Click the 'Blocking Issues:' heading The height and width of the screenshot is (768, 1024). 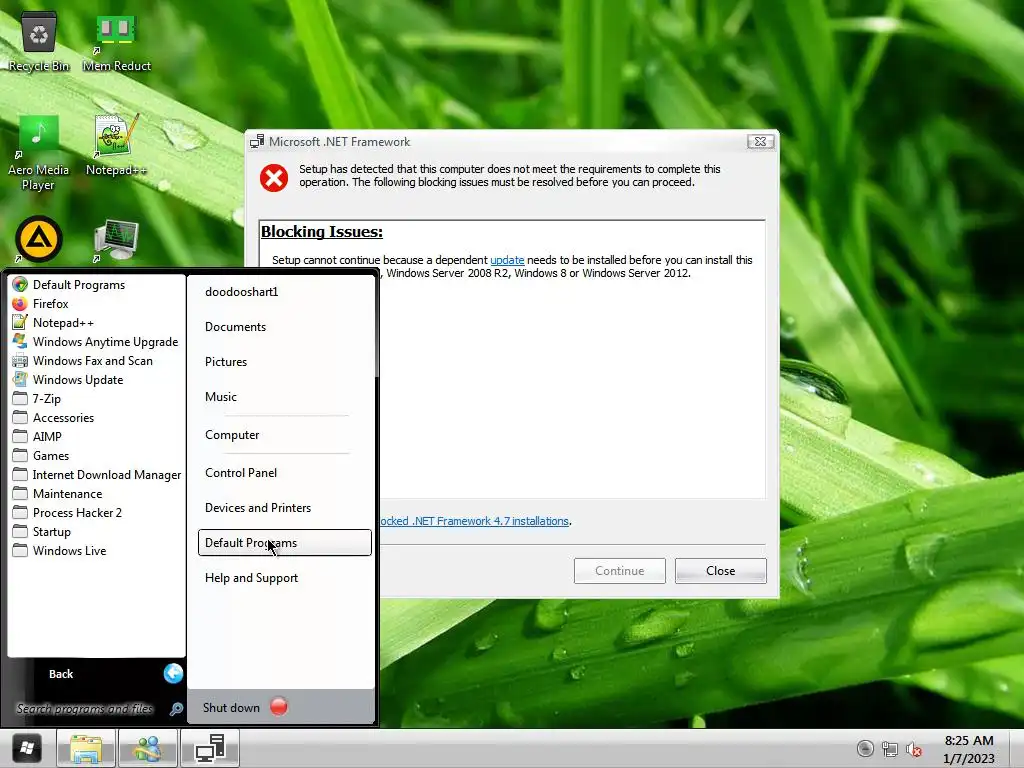pos(322,232)
